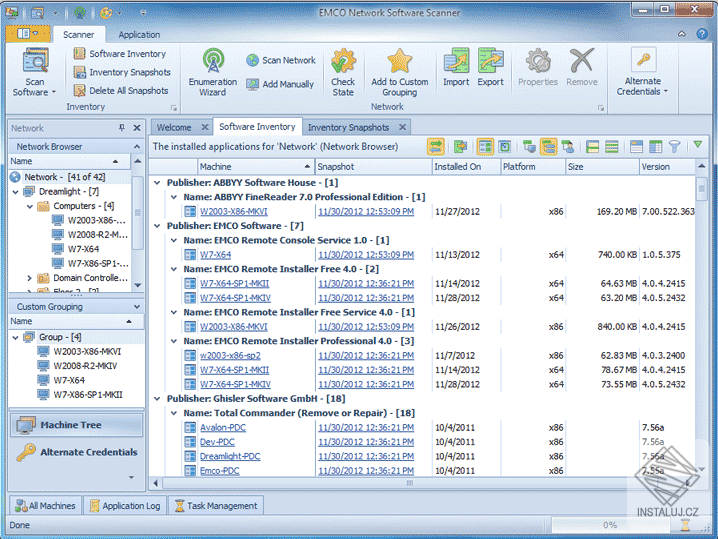Expand the Domain Controllers node
This screenshot has height=539, width=718.
click(30, 278)
